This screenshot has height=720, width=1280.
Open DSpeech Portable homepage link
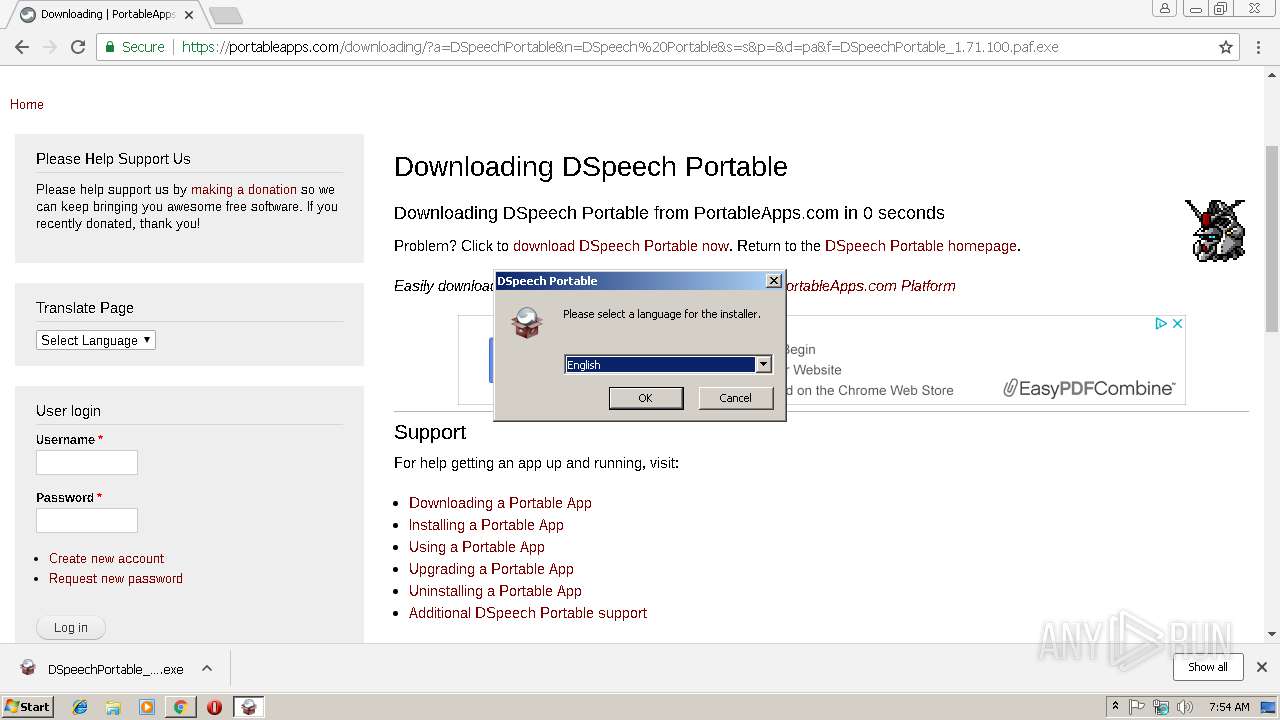pyautogui.click(x=921, y=246)
